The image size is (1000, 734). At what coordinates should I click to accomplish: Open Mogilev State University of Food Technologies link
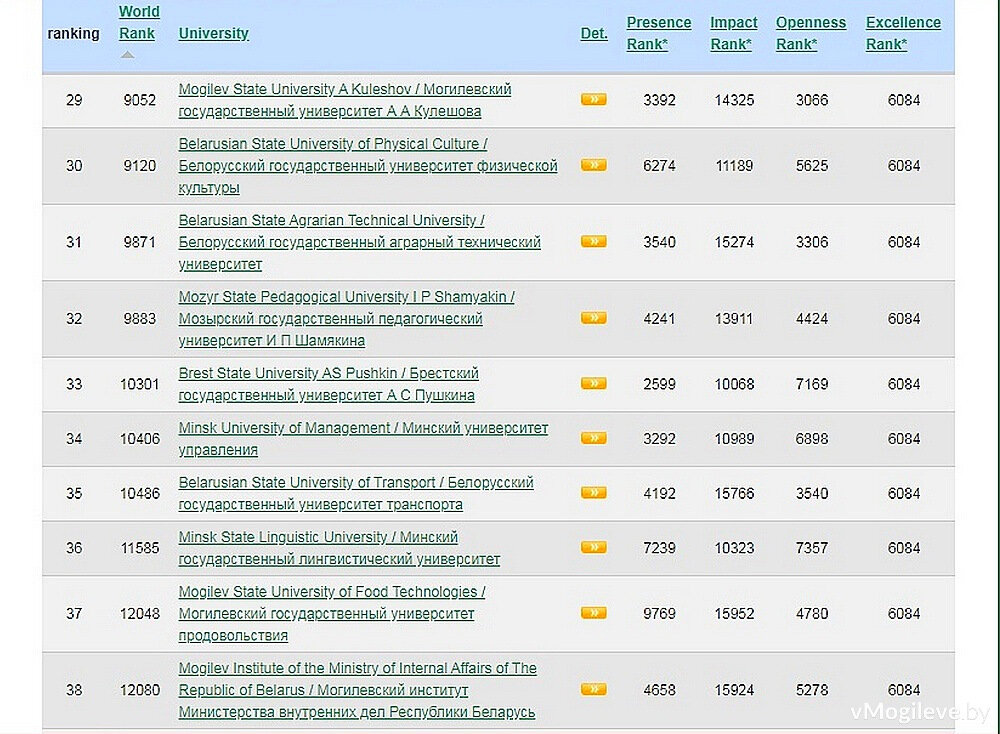(x=332, y=614)
